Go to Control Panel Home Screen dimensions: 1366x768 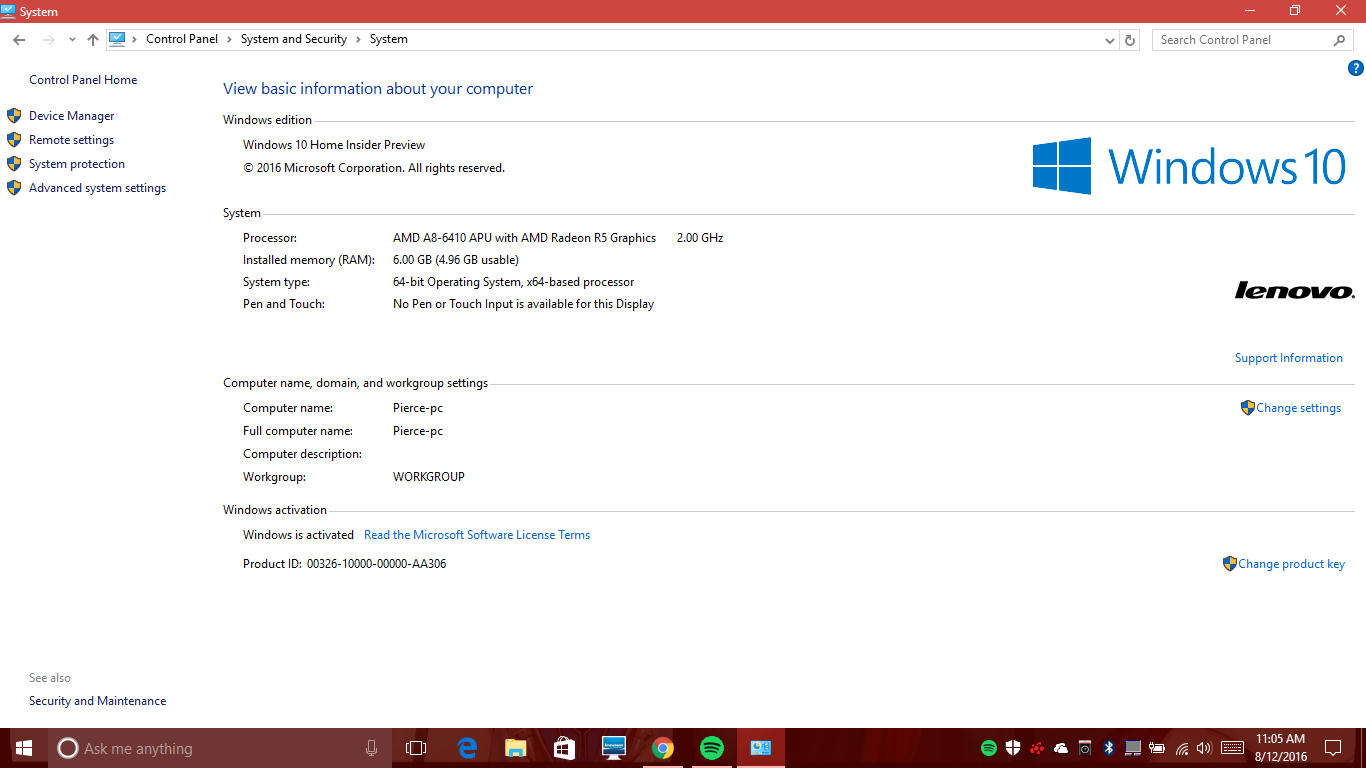[x=83, y=80]
